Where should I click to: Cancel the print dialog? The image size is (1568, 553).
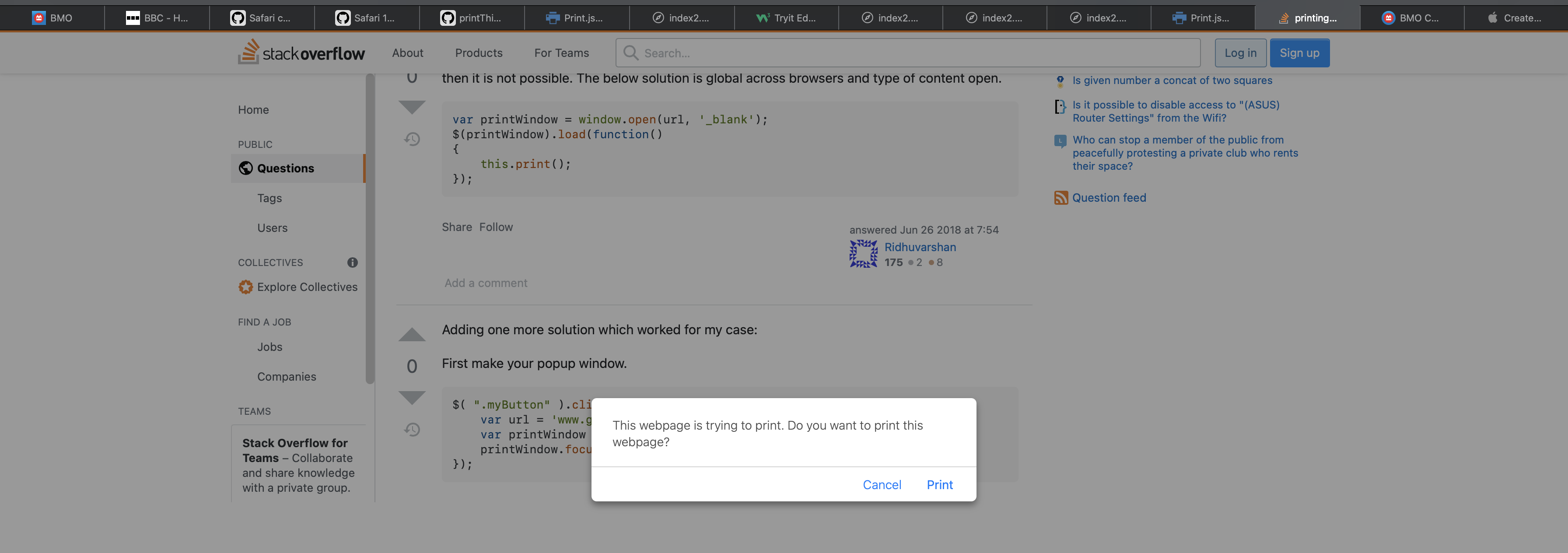click(x=882, y=485)
